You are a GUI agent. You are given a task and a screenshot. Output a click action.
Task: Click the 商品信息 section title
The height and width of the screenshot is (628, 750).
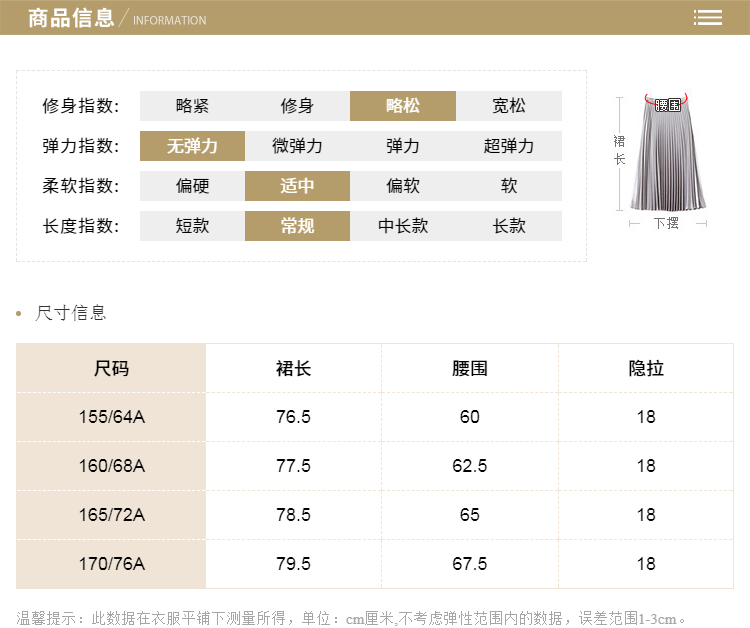[x=71, y=18]
